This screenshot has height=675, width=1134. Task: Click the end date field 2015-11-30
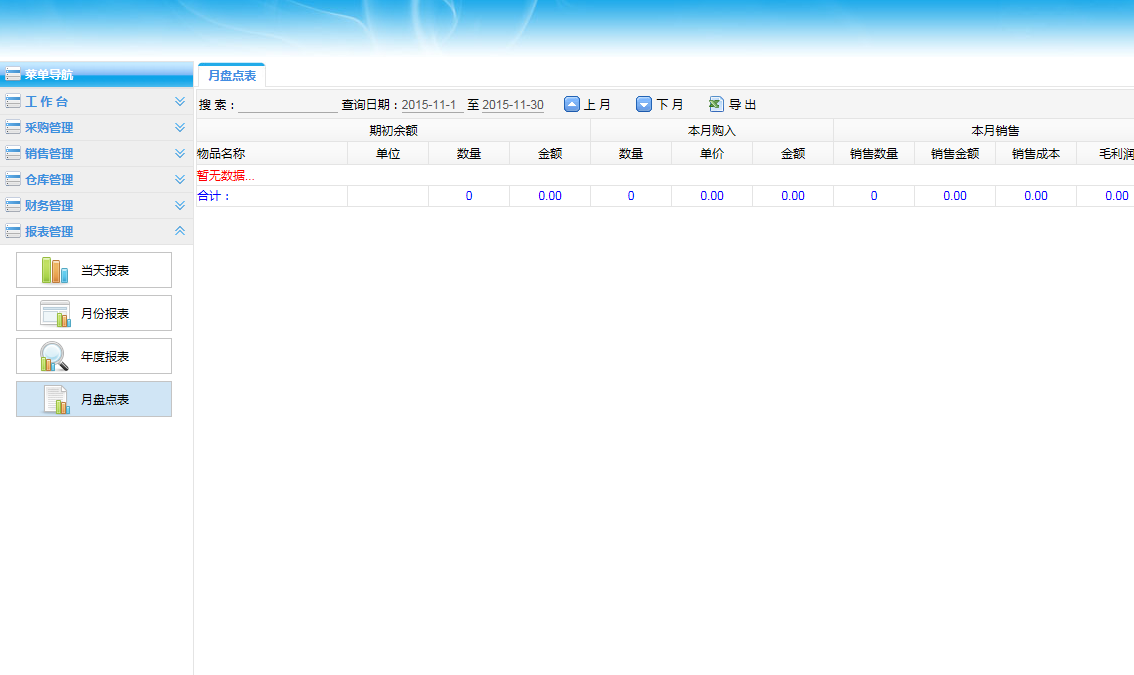point(513,105)
